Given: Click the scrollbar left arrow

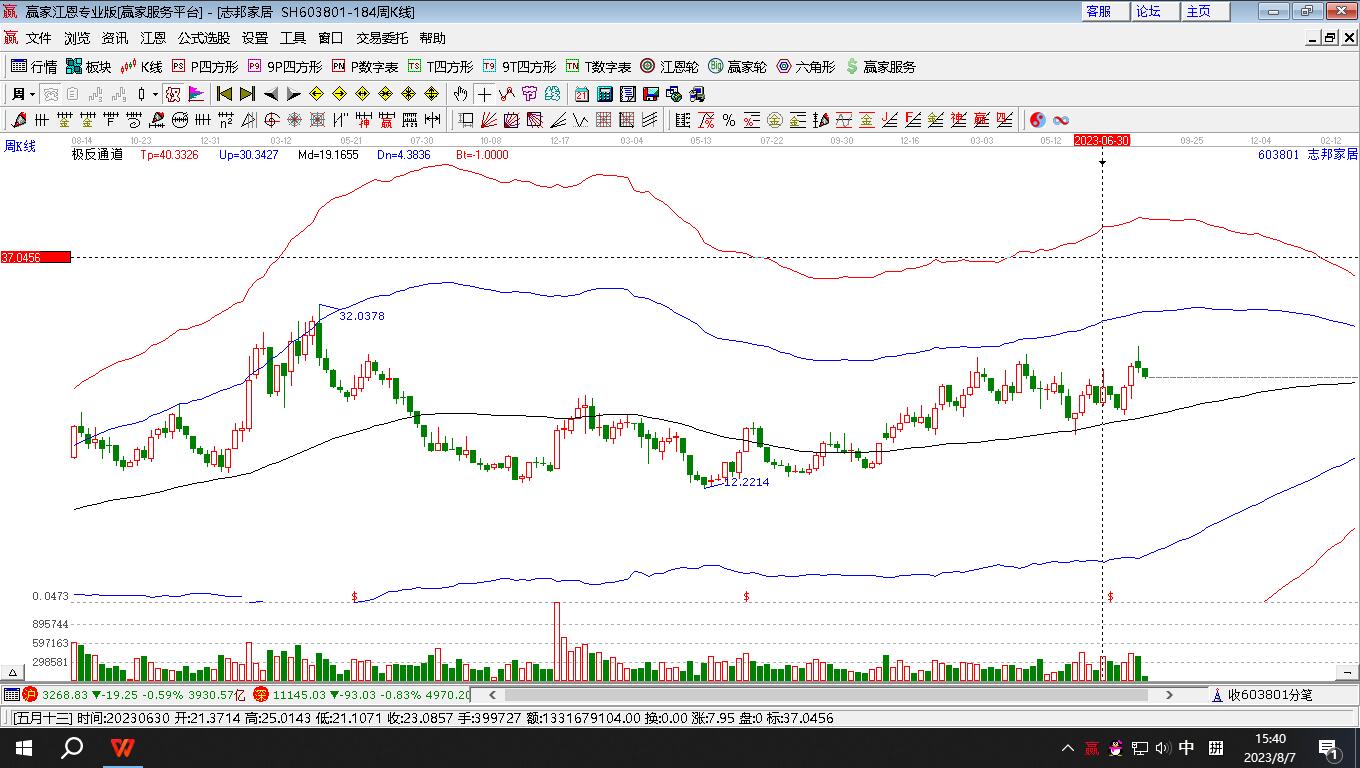Looking at the screenshot, I should (x=493, y=695).
